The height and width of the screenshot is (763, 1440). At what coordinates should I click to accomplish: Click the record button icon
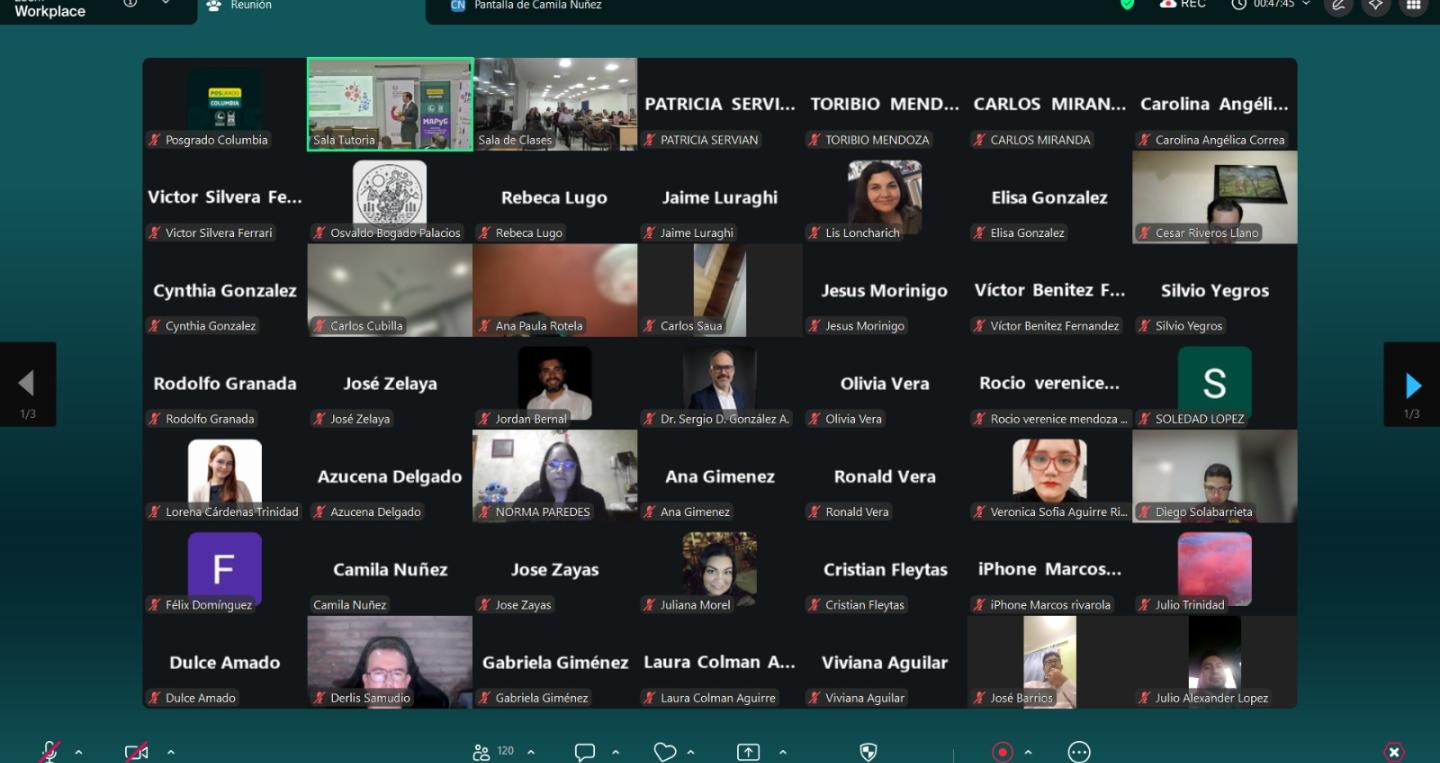1002,752
